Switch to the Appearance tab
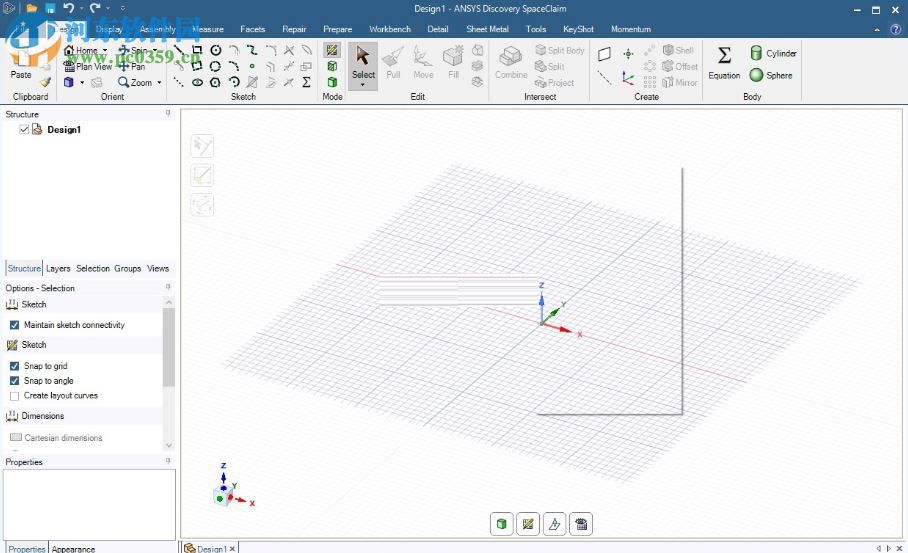The image size is (908, 553). [x=73, y=548]
